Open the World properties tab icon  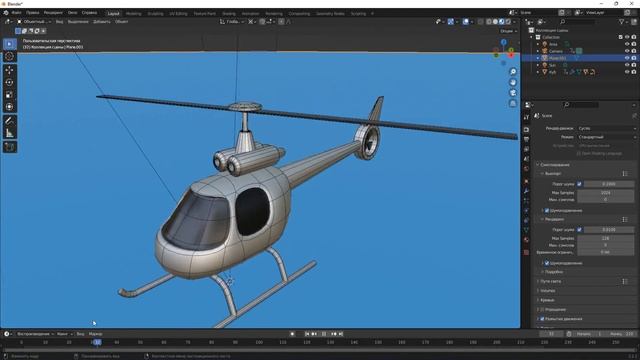pyautogui.click(x=526, y=169)
